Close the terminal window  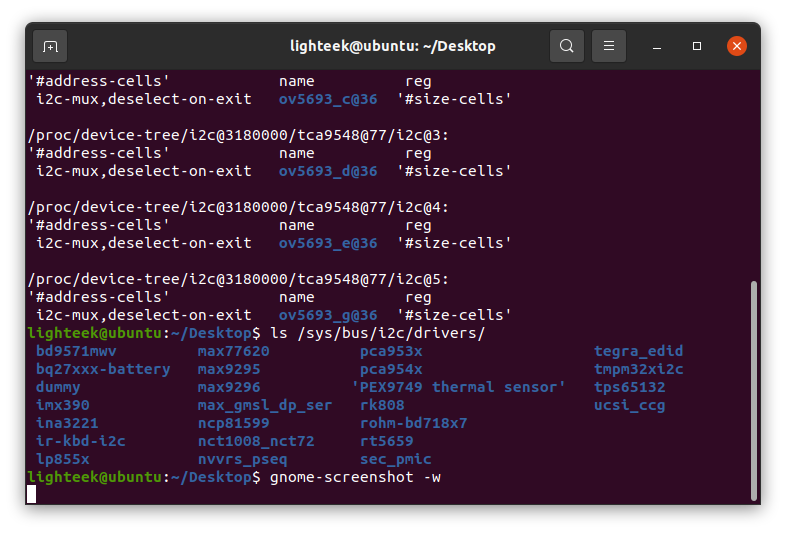point(737,46)
